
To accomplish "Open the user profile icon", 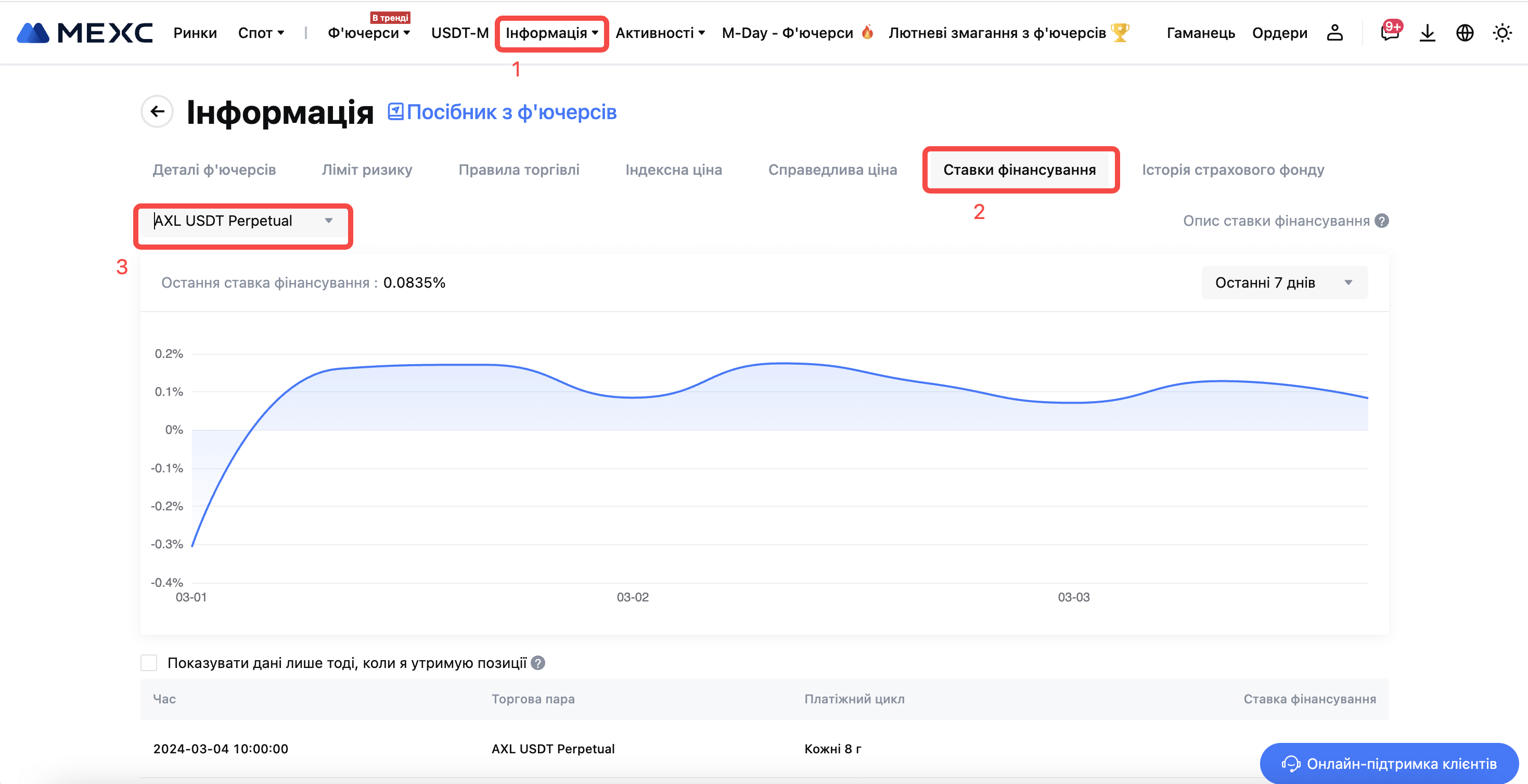I will point(1334,33).
